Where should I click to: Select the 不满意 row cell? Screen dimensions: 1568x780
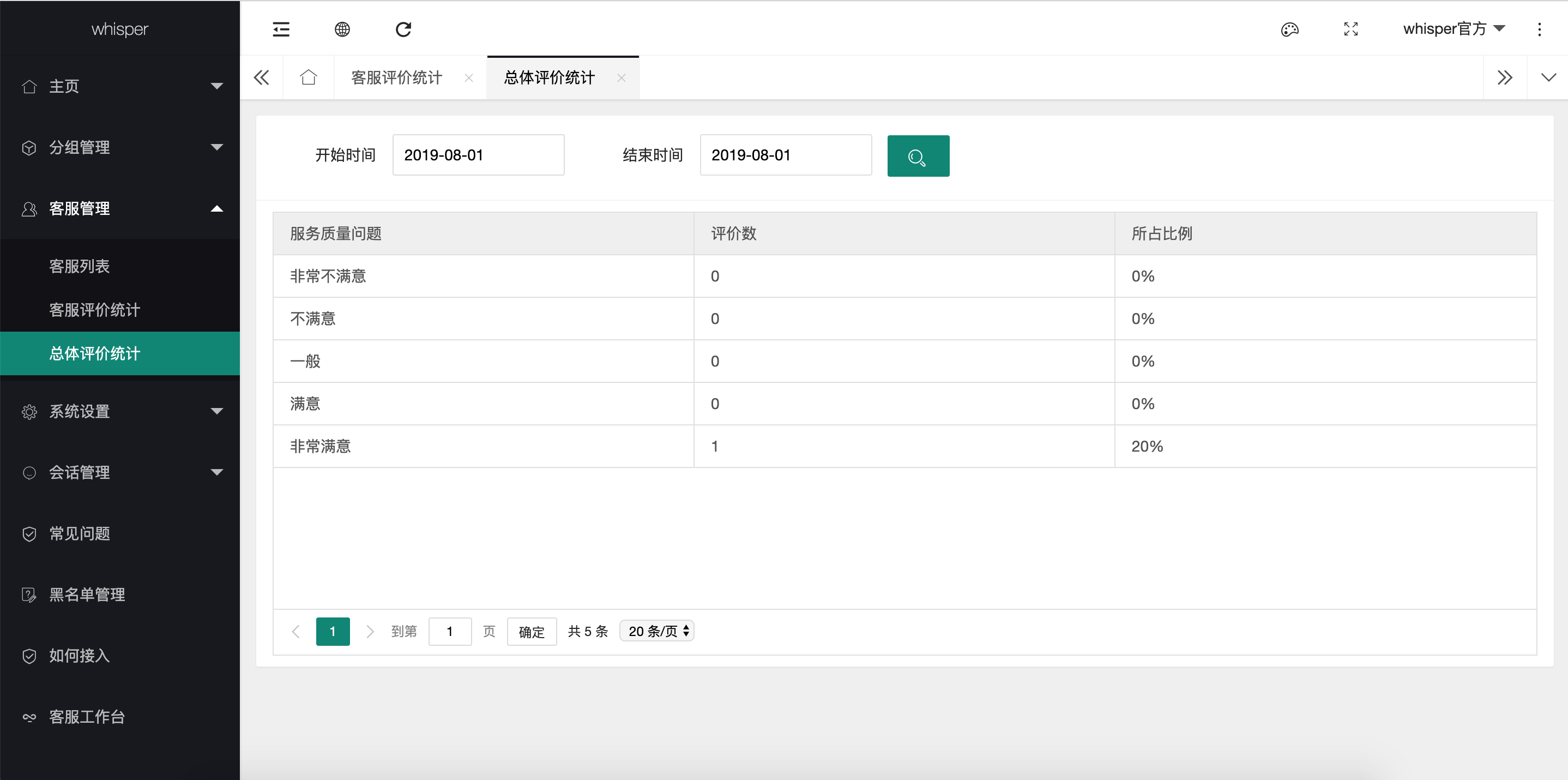[x=483, y=319]
